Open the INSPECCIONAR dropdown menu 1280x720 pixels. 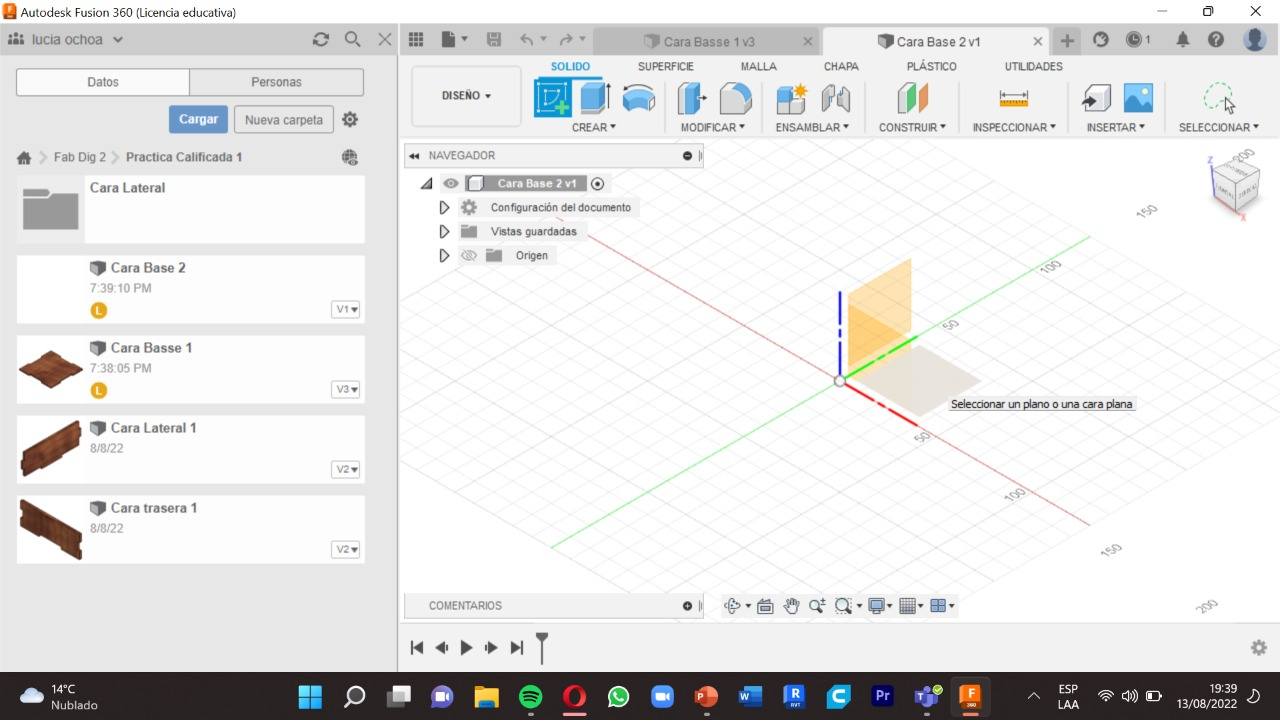click(x=1014, y=127)
